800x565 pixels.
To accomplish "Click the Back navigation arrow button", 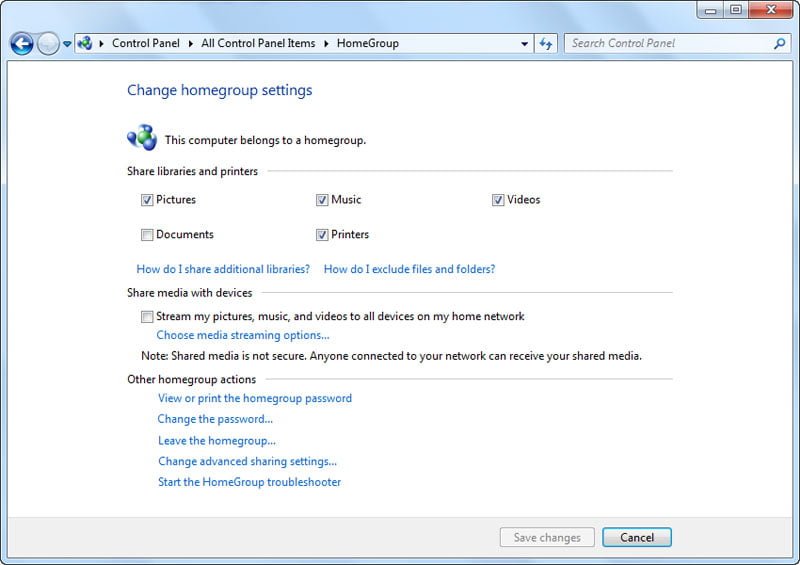I will tap(21, 44).
